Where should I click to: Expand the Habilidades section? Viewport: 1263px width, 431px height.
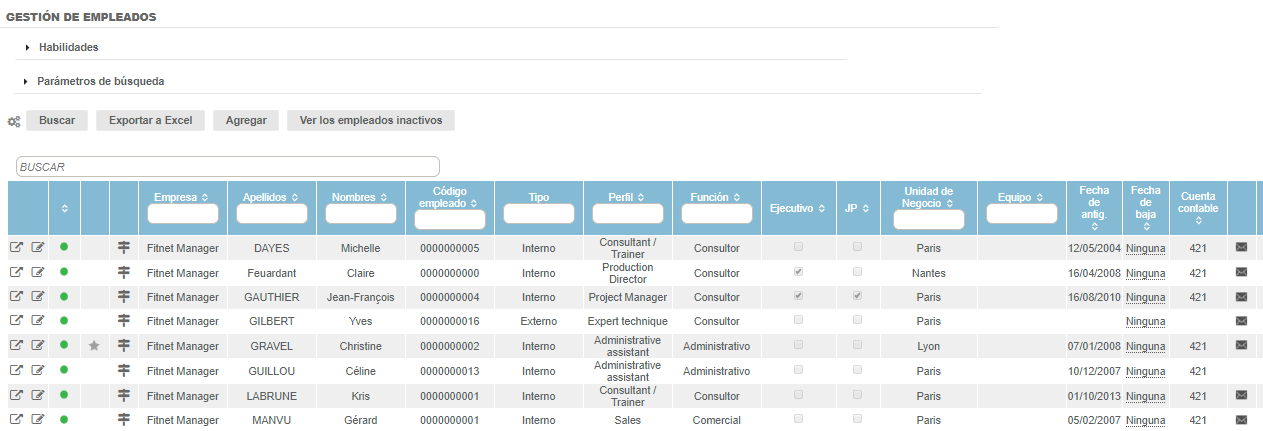(x=68, y=47)
